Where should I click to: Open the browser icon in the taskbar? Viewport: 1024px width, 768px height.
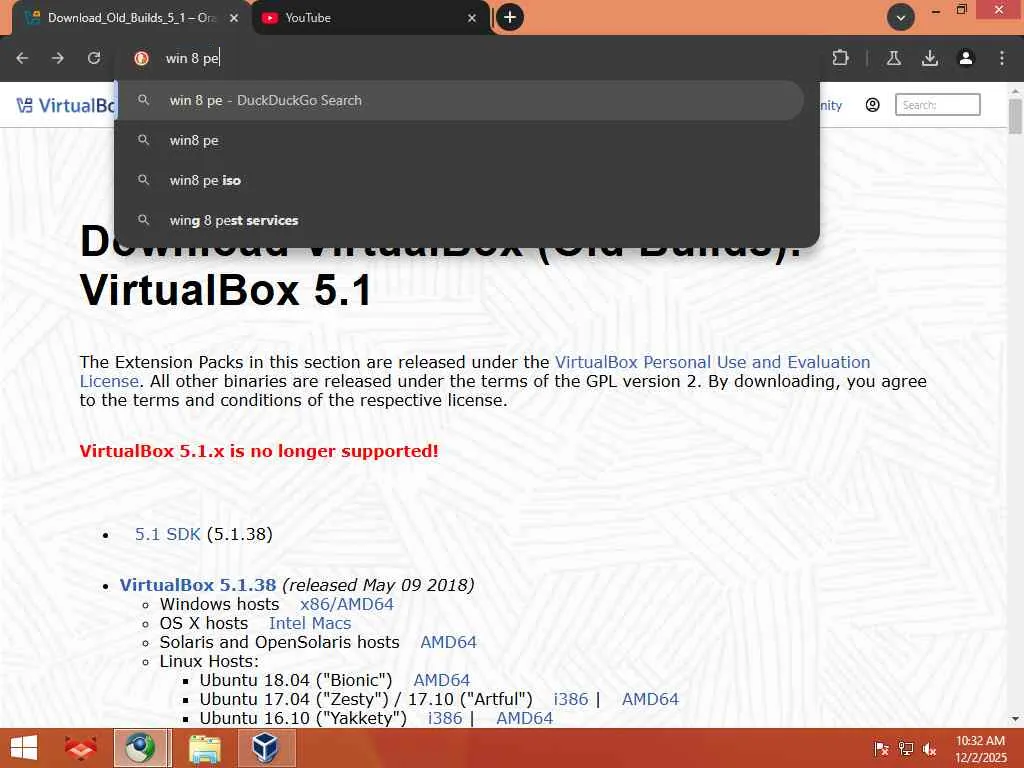click(x=140, y=748)
